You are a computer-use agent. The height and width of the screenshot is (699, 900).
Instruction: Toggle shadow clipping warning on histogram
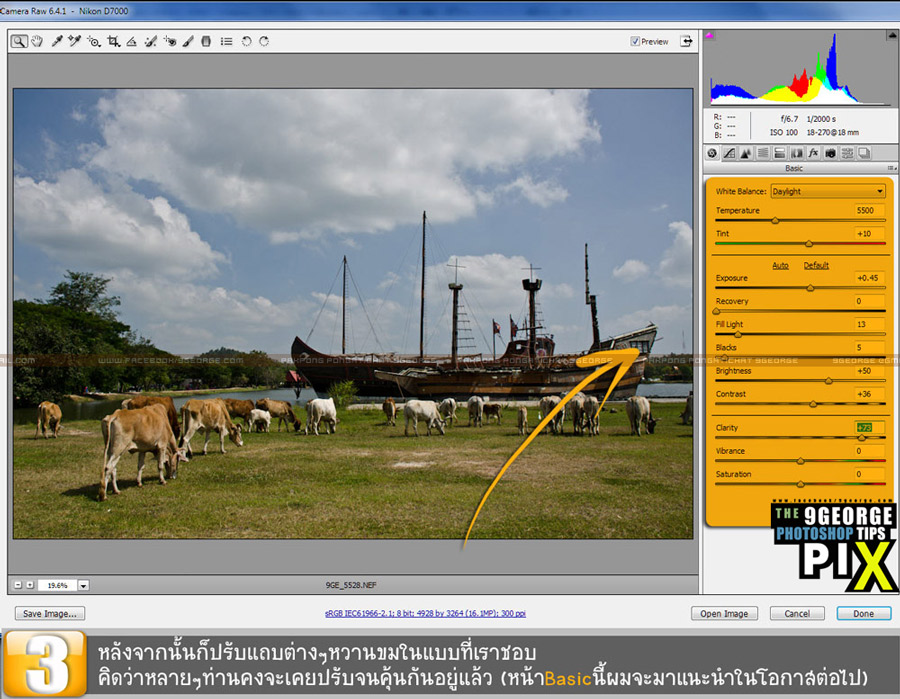(709, 36)
